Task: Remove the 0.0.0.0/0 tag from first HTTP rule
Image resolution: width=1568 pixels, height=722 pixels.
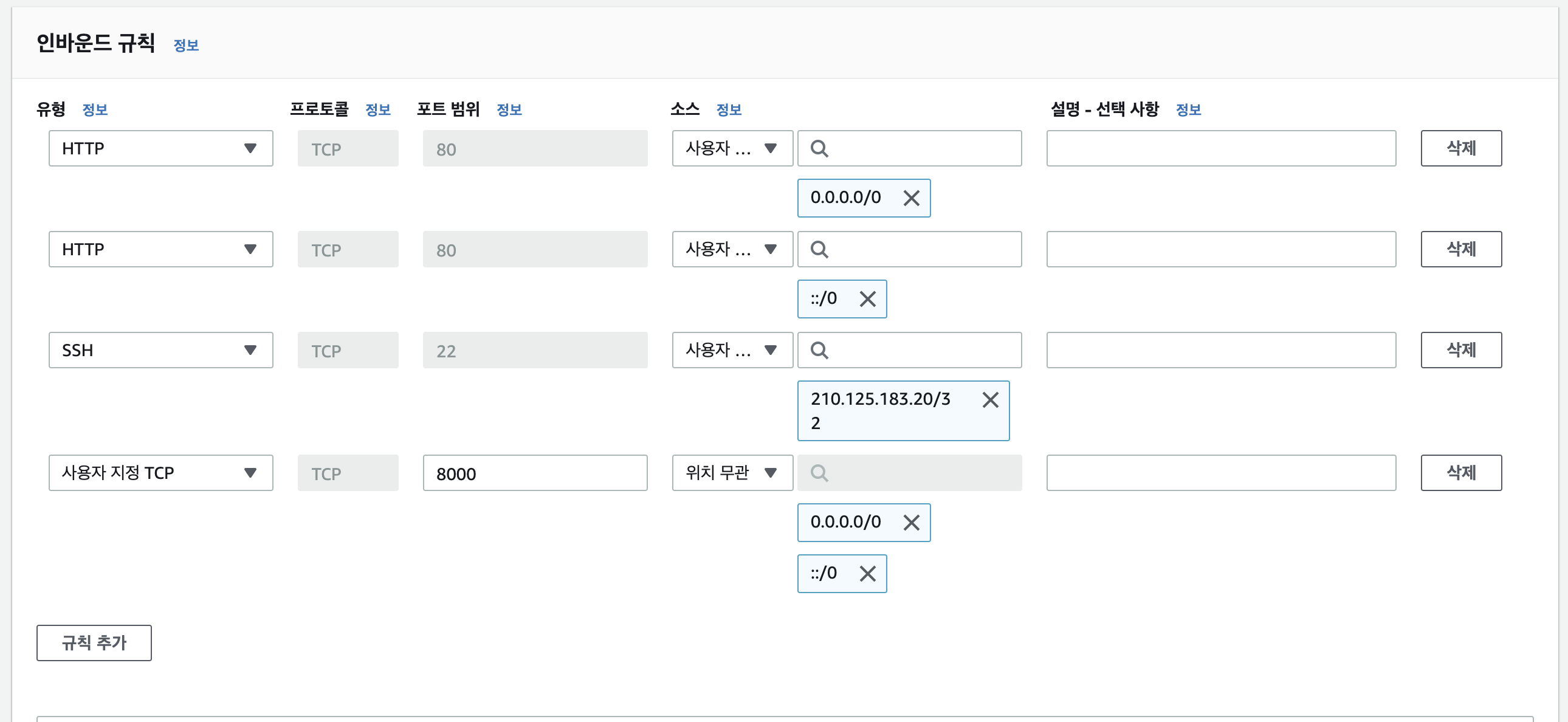Action: coord(910,198)
